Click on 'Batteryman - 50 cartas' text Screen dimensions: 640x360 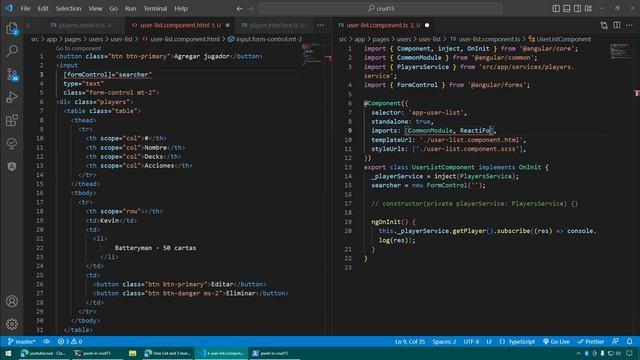click(155, 248)
